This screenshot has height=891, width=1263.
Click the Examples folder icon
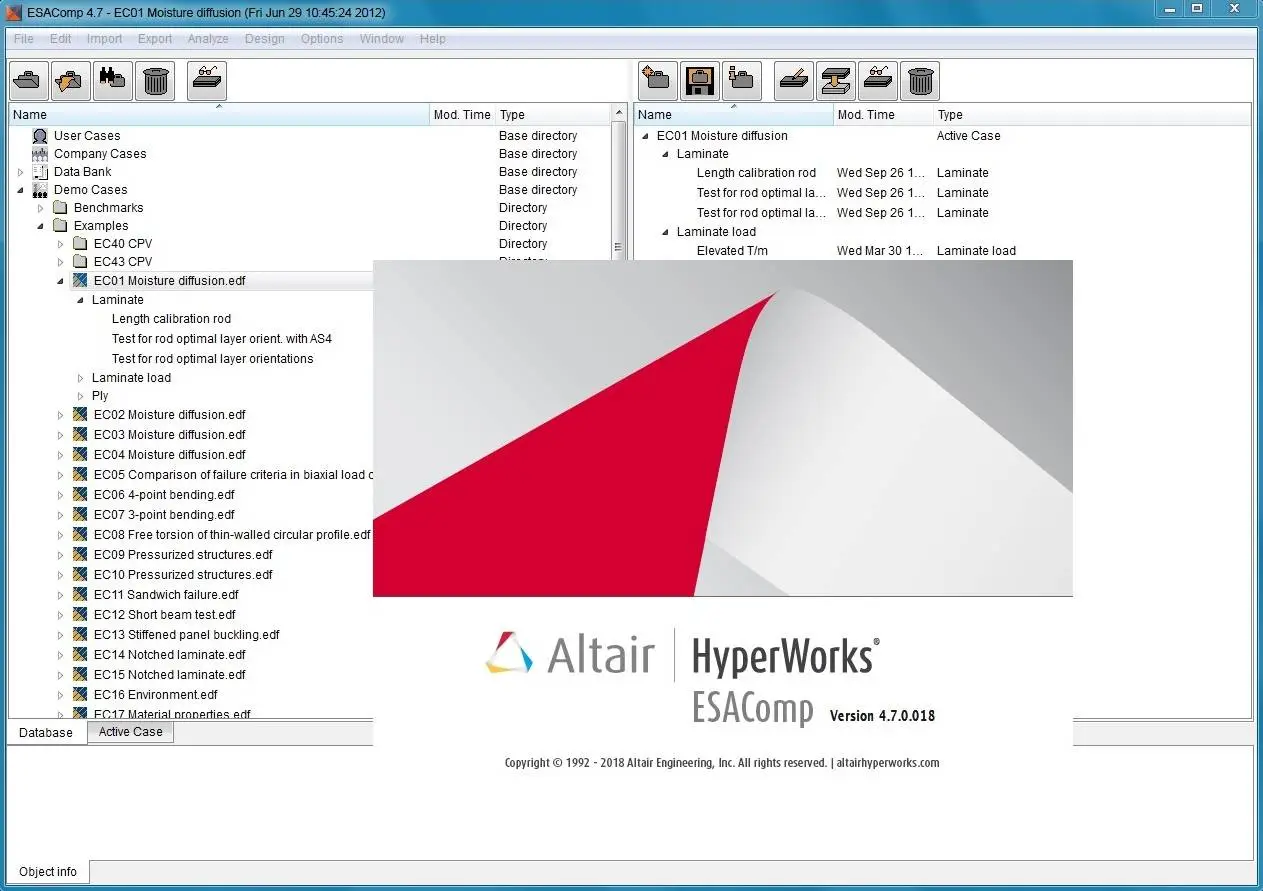point(60,226)
